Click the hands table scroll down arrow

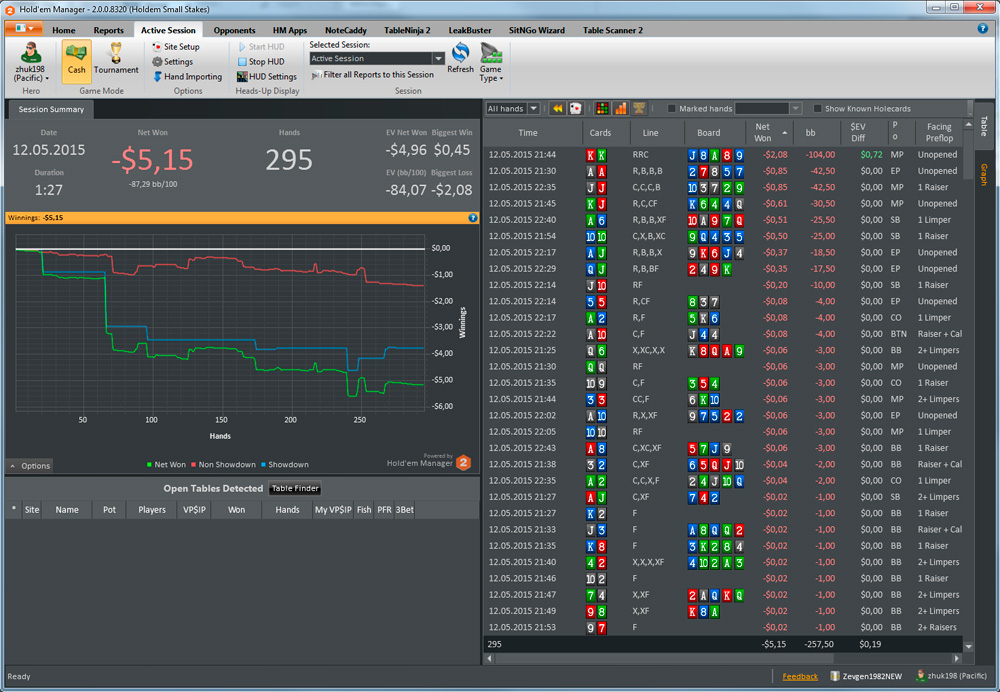point(969,647)
